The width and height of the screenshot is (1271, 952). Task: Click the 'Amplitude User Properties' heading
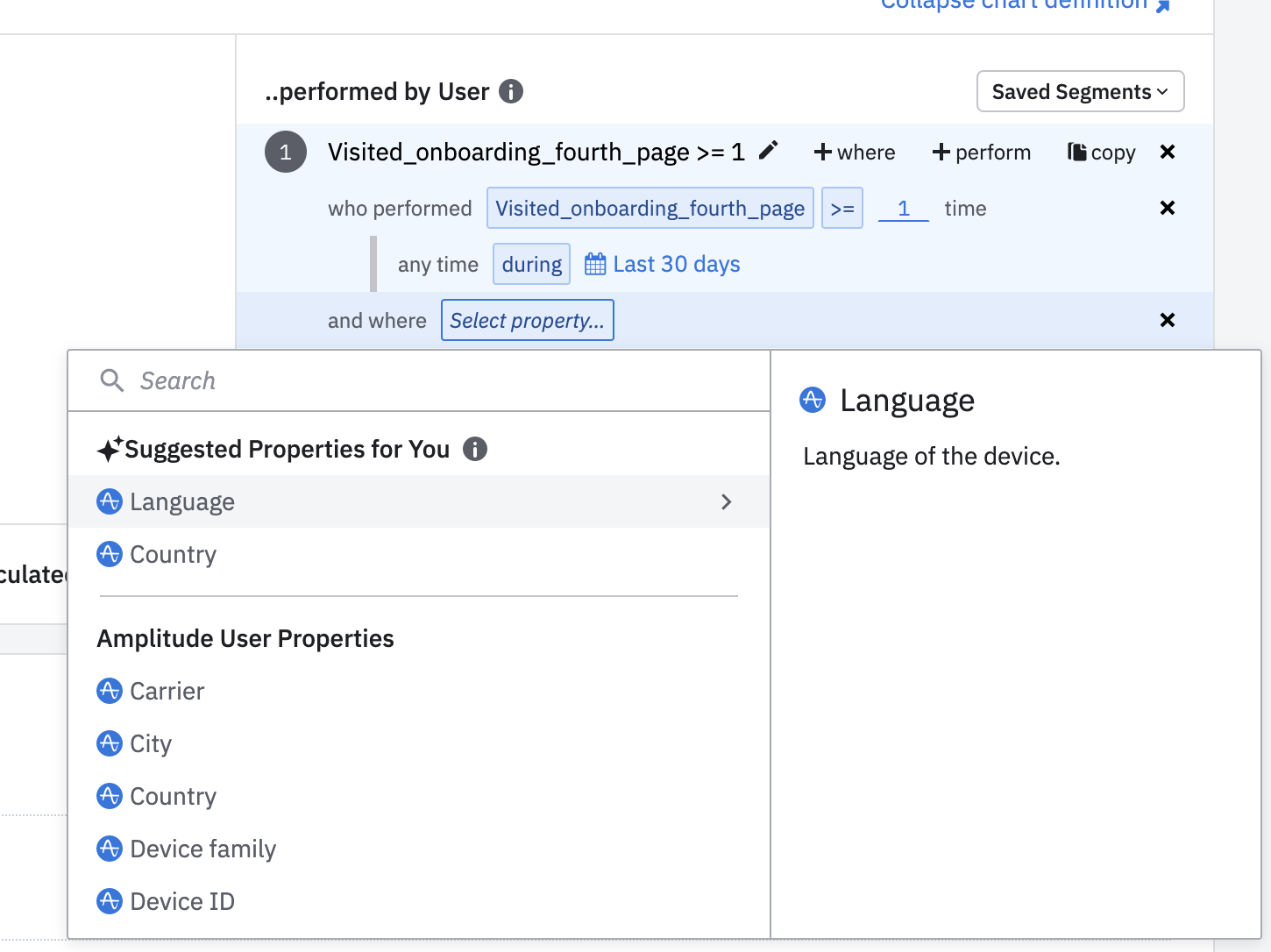pos(245,638)
